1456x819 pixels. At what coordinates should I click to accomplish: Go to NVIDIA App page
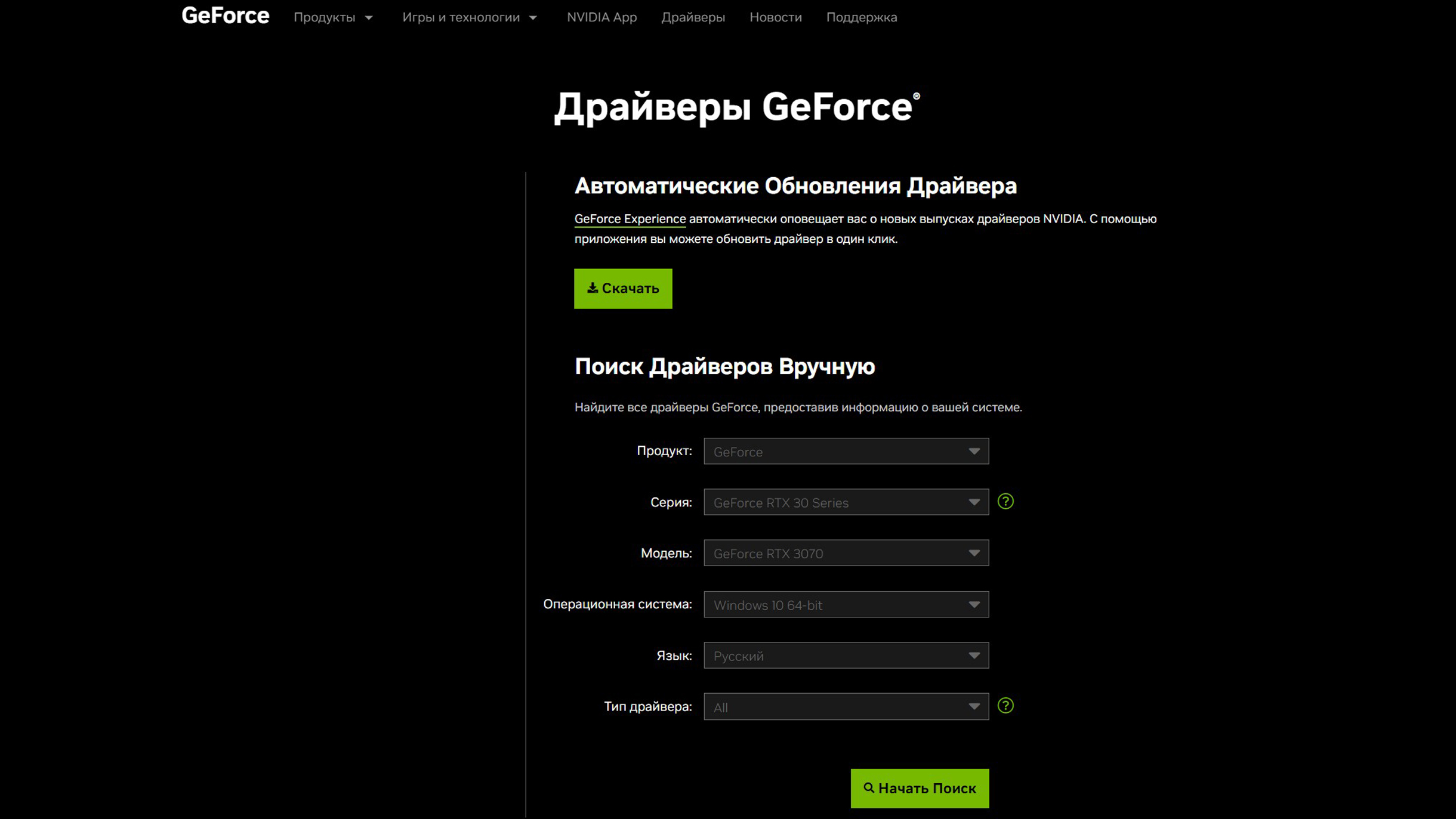(x=601, y=17)
